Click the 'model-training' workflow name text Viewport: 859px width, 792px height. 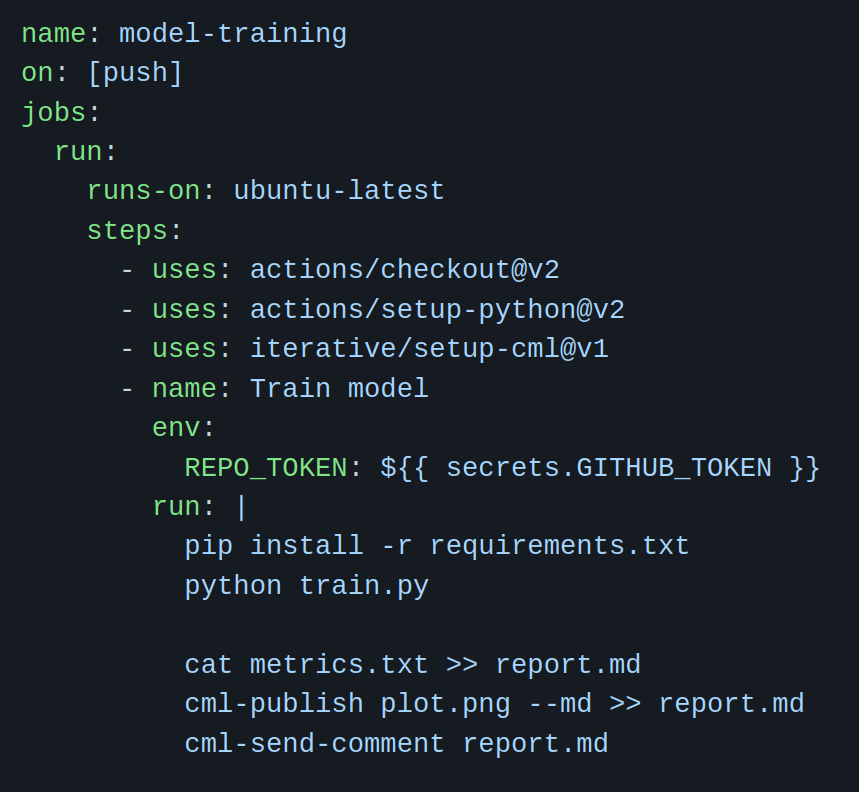[x=233, y=34]
